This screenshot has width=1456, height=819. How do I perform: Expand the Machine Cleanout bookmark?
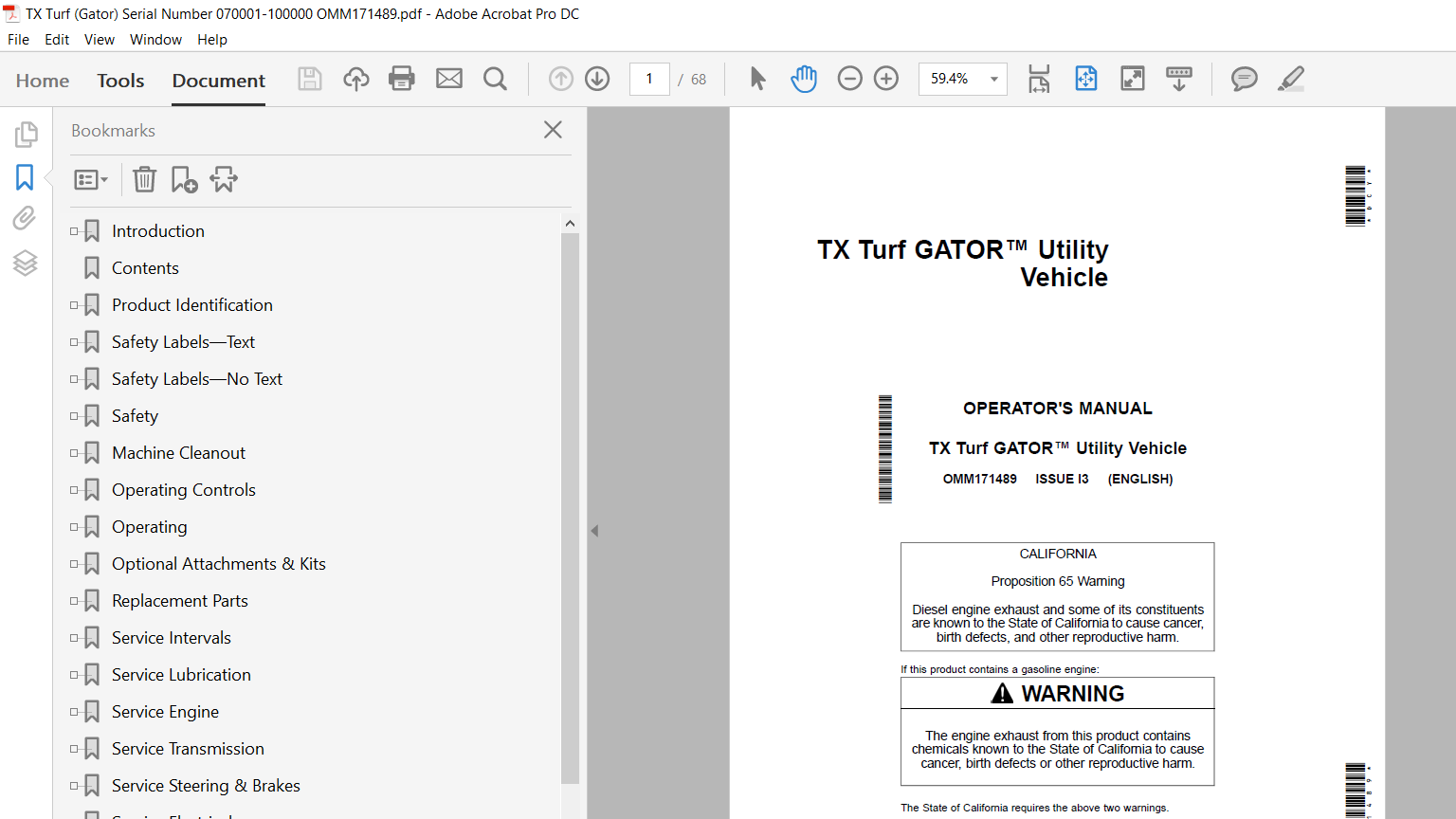74,453
